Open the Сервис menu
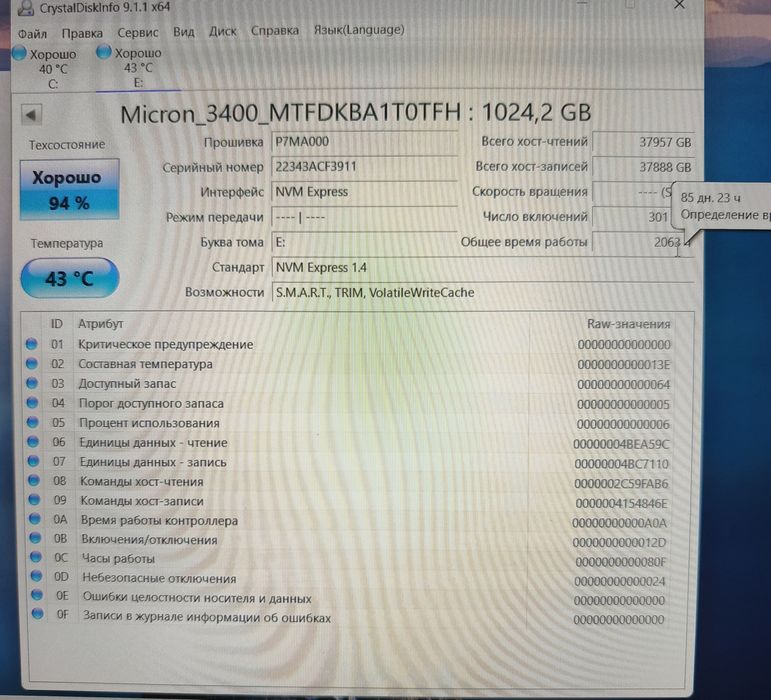The image size is (771, 700). [x=138, y=32]
